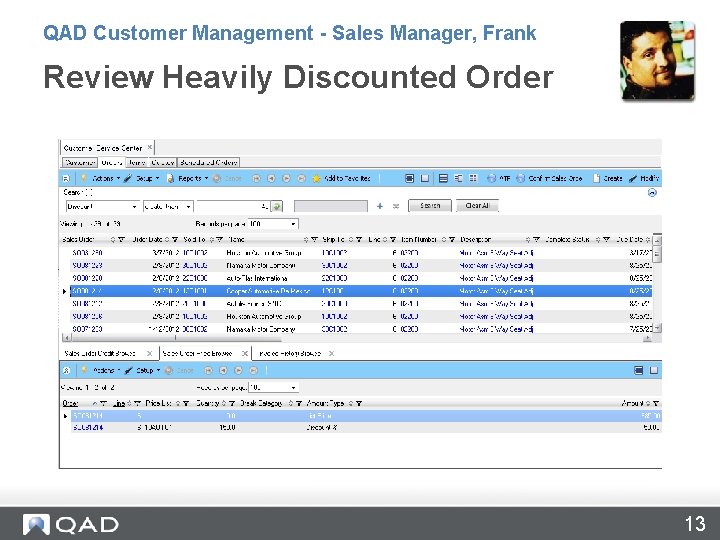This screenshot has width=720, height=540.
Task: Open order link in second price row
Action: click(88, 427)
